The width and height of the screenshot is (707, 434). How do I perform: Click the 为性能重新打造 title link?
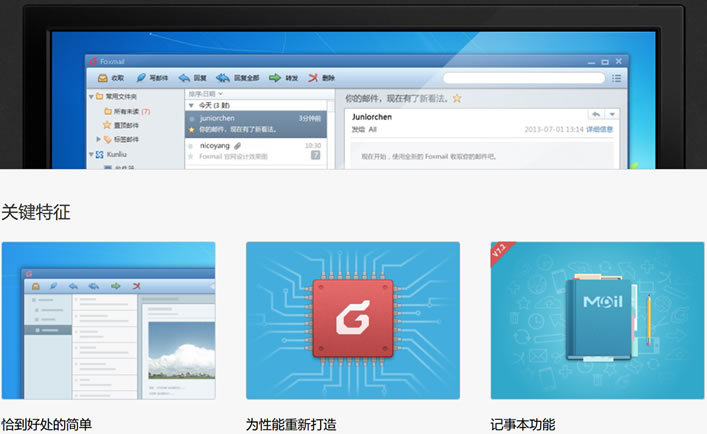(x=291, y=425)
